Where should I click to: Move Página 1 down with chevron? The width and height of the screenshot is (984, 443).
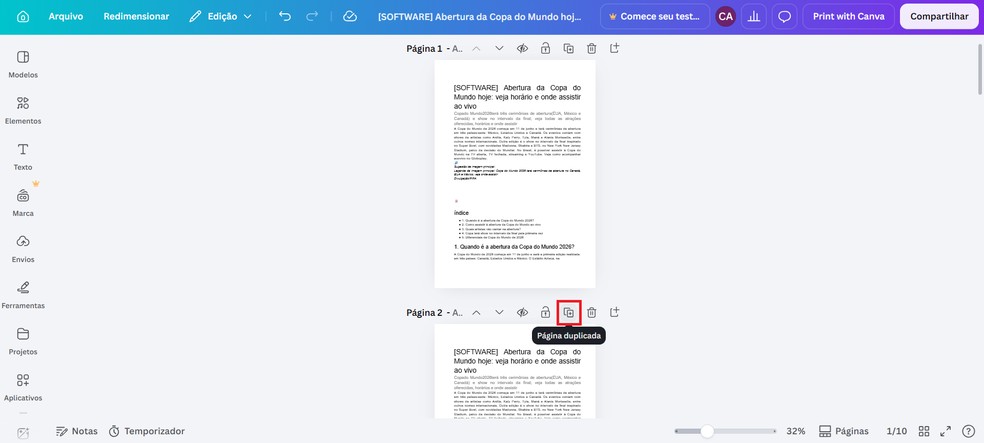(499, 48)
